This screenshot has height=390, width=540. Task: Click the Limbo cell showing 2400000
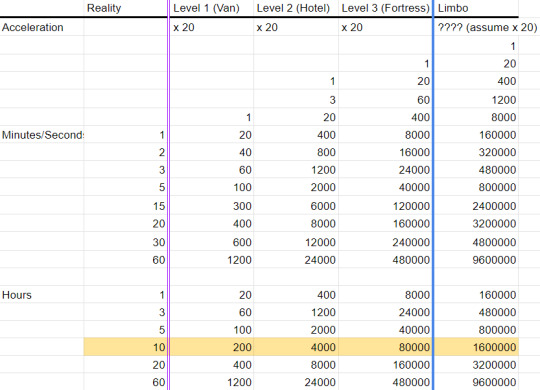coord(476,206)
